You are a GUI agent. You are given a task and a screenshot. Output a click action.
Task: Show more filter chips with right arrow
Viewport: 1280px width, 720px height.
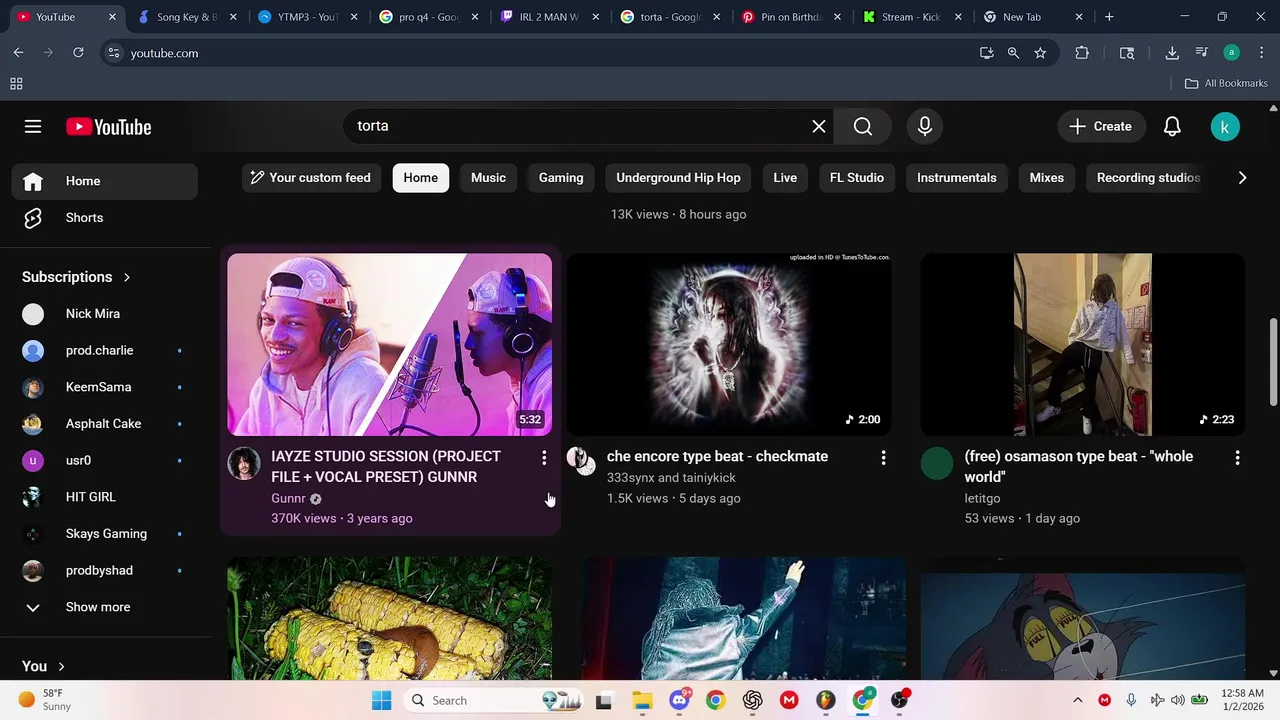point(1242,178)
